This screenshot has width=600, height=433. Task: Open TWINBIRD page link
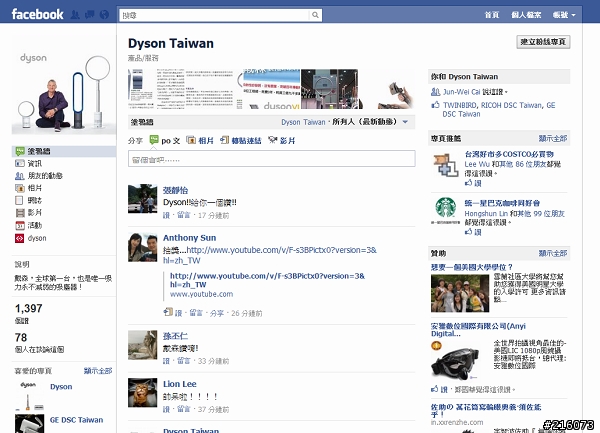coord(460,105)
